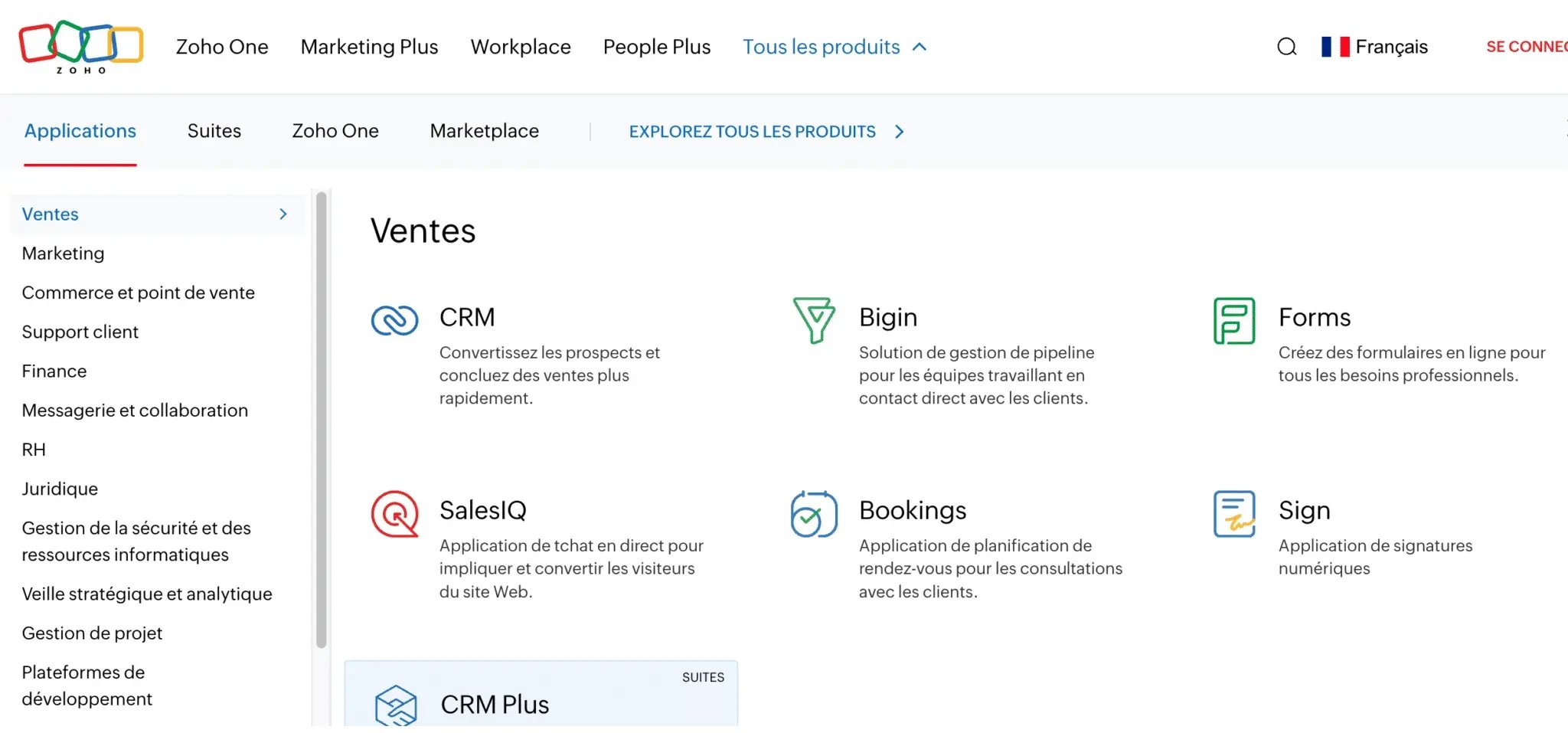Open the search magnifier icon
1568x733 pixels.
click(x=1287, y=47)
